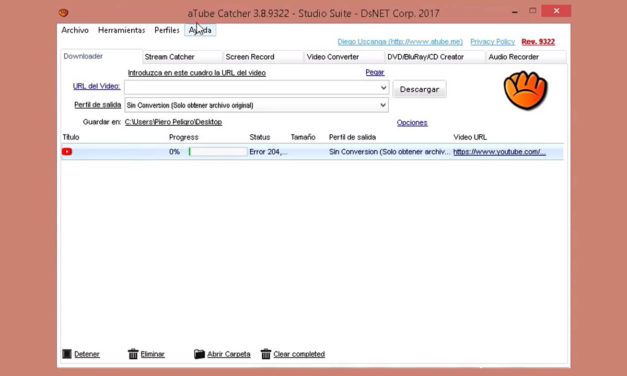Open the Ayuda menu
Viewport: 627px width, 376px height.
[200, 30]
